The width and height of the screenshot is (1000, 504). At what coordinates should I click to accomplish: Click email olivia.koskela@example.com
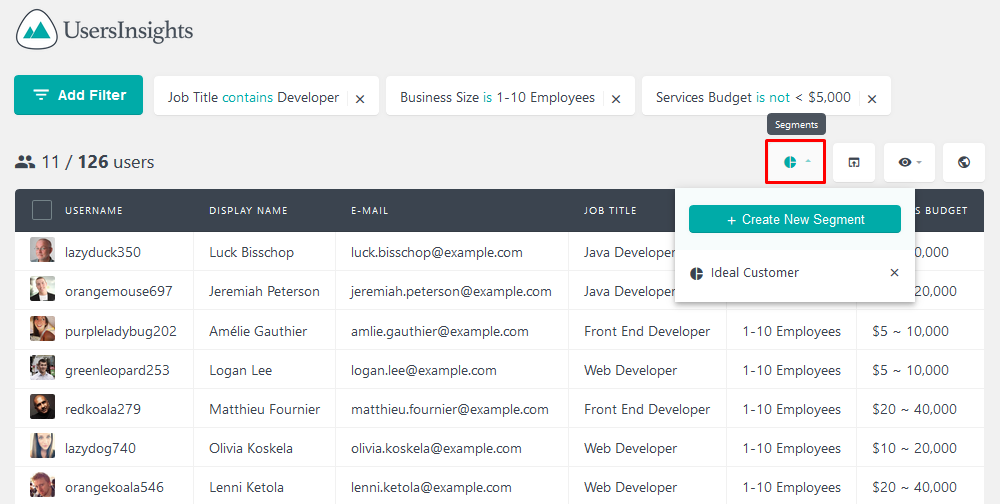[436, 448]
